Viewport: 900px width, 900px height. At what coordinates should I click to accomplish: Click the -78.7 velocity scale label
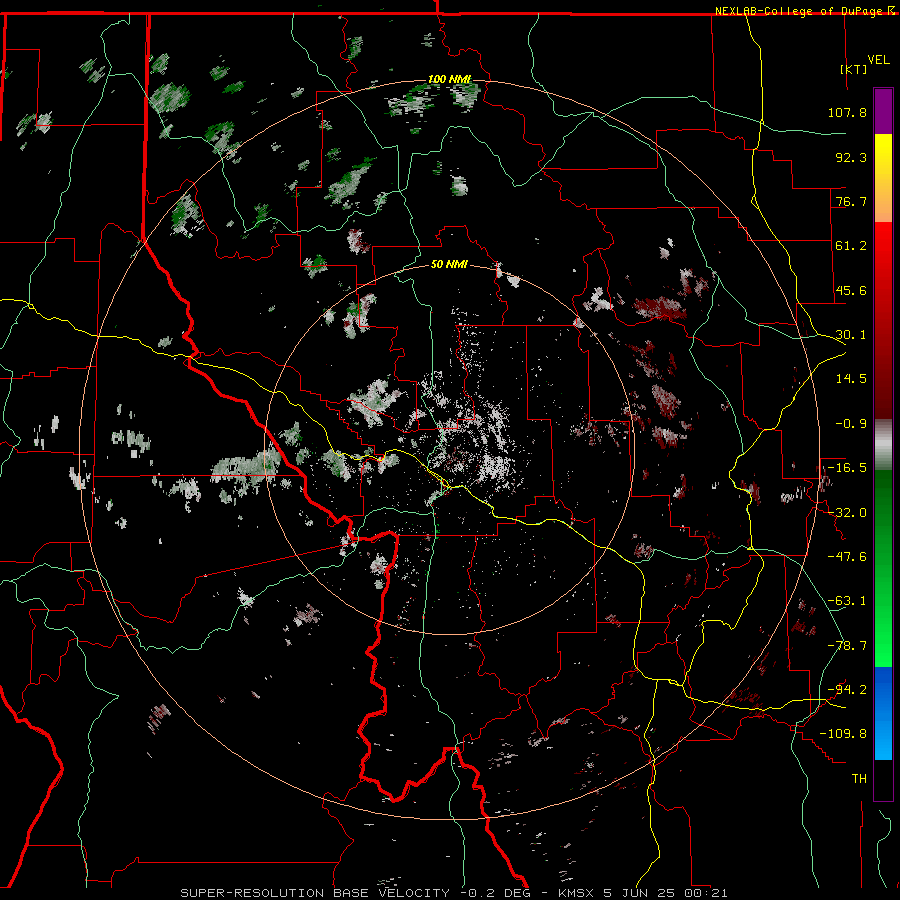pos(847,646)
